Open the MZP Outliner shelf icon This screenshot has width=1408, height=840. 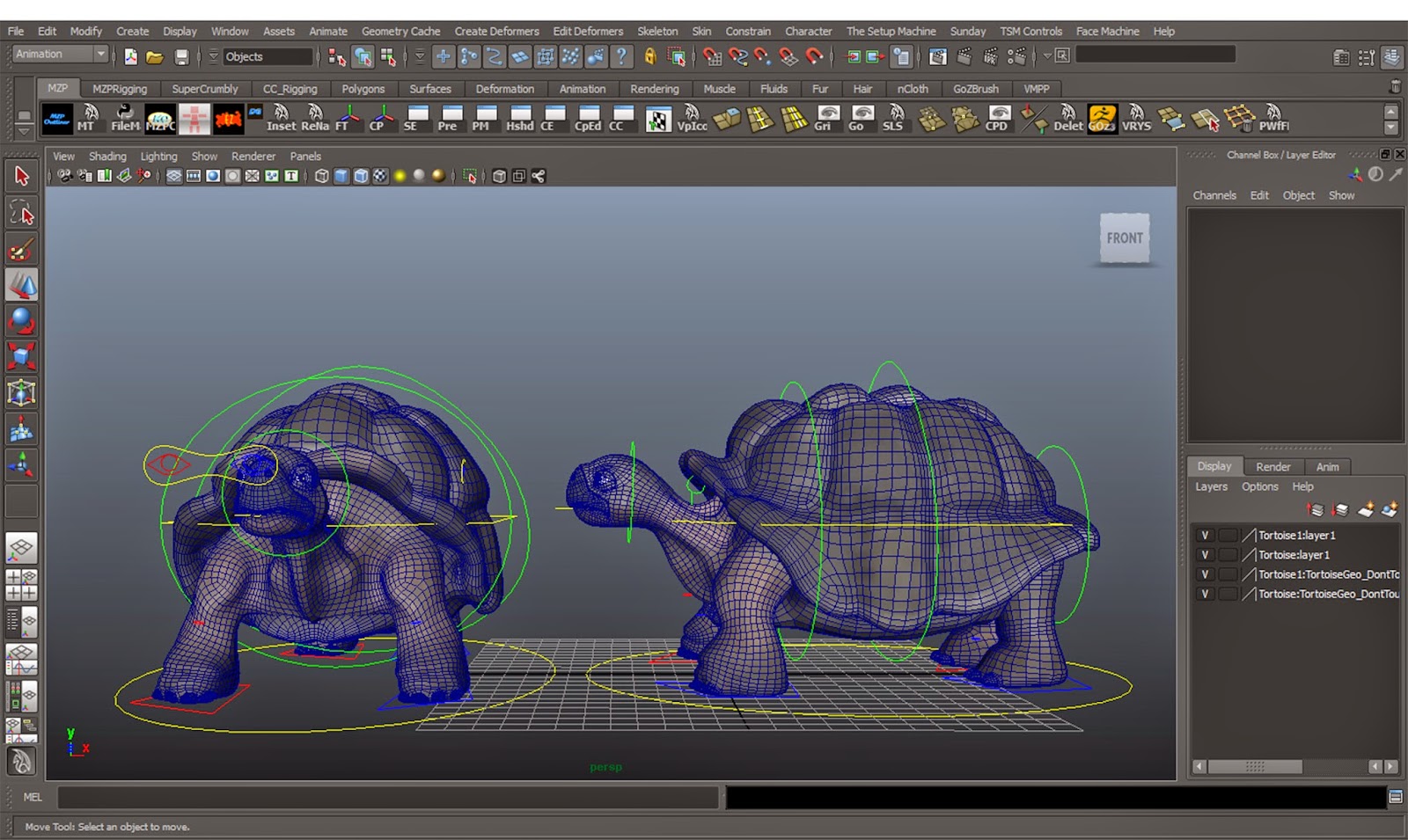57,119
